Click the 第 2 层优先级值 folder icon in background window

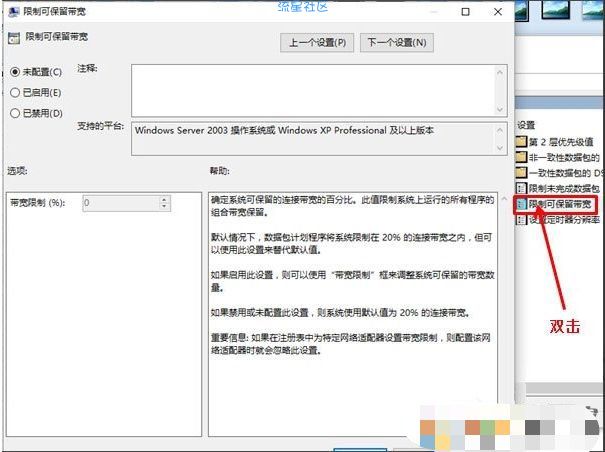[521, 142]
